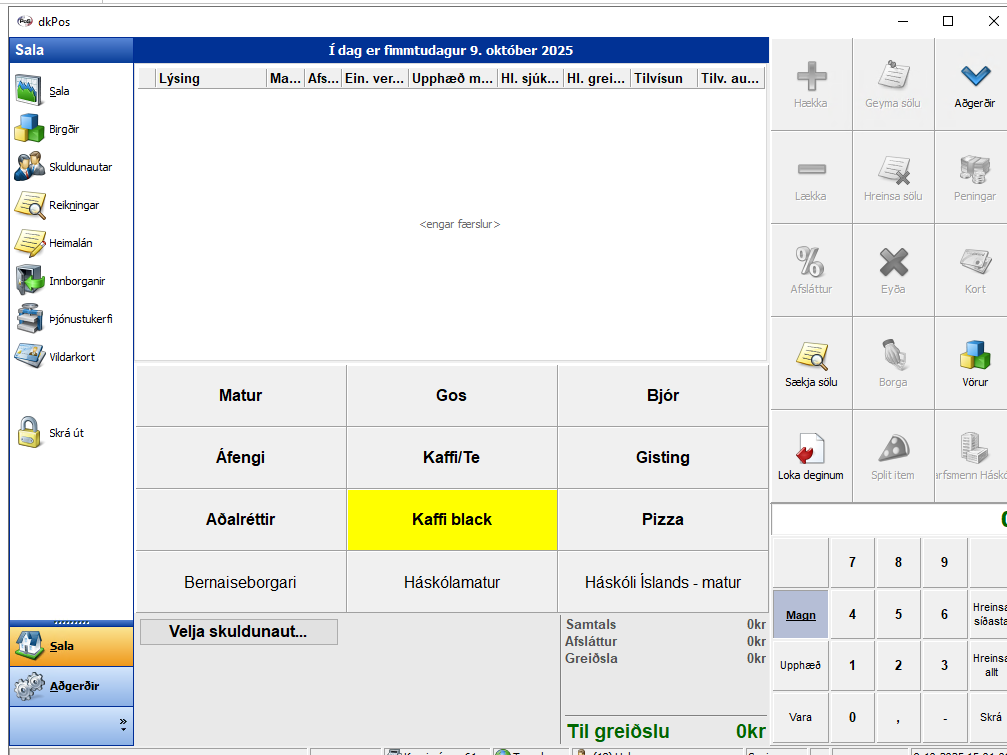This screenshot has height=755, width=1007.
Task: Toggle the Magn quantity mode button
Action: (x=800, y=615)
